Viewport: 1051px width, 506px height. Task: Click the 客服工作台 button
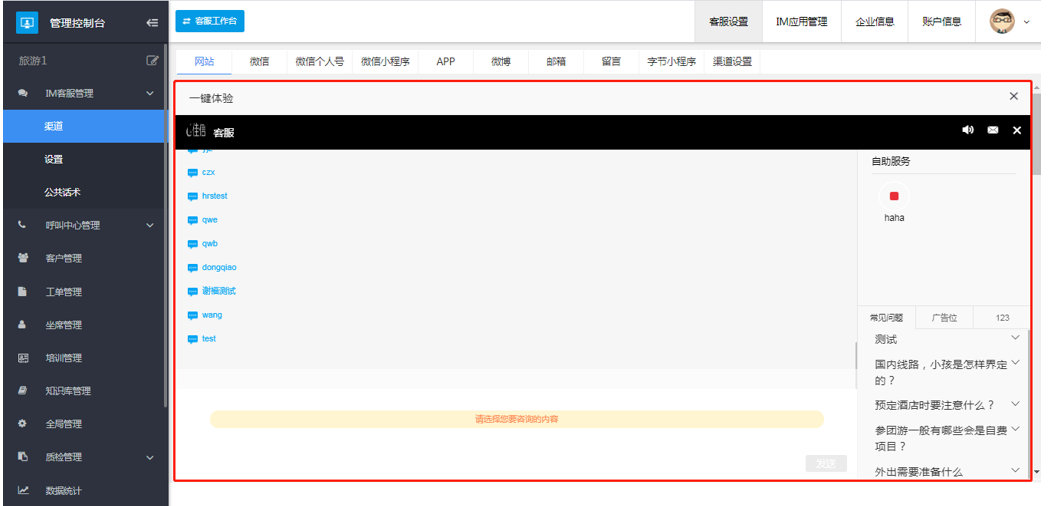[210, 21]
